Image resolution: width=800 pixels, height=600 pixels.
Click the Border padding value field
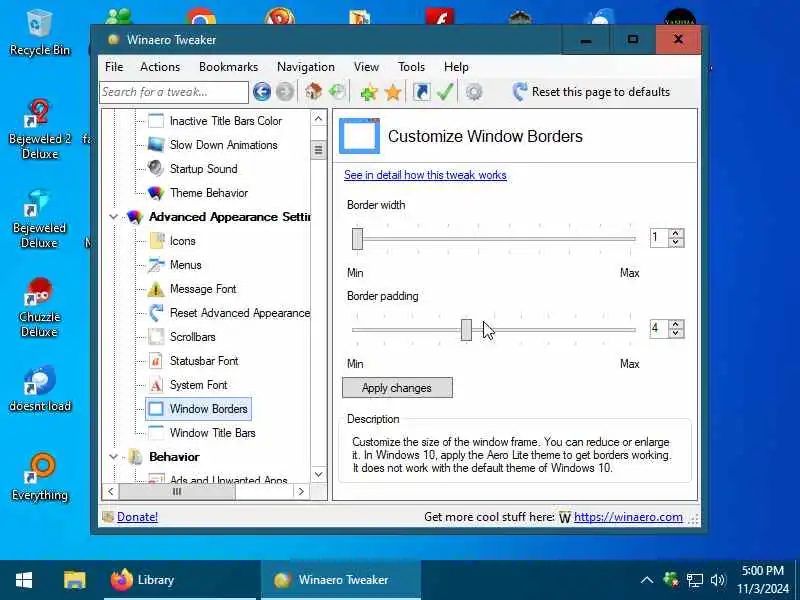[660, 329]
